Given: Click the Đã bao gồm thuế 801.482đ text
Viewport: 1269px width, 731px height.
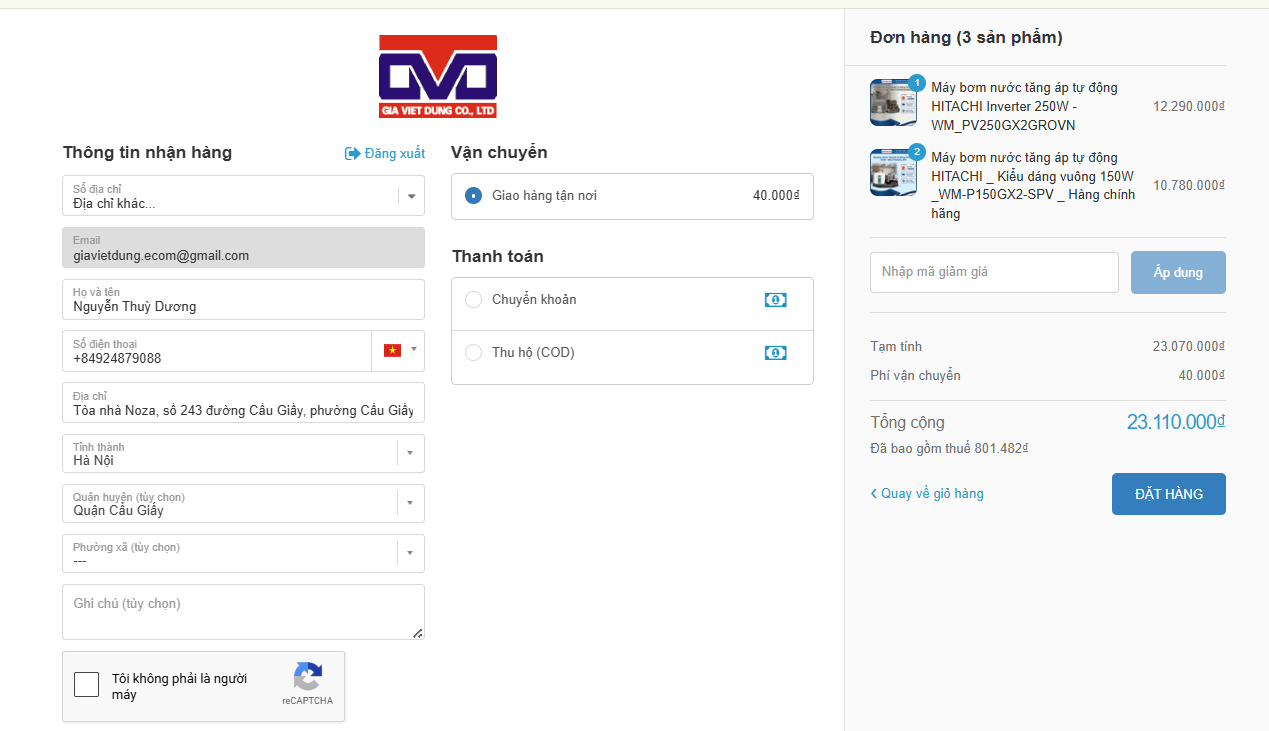Looking at the screenshot, I should (x=949, y=449).
